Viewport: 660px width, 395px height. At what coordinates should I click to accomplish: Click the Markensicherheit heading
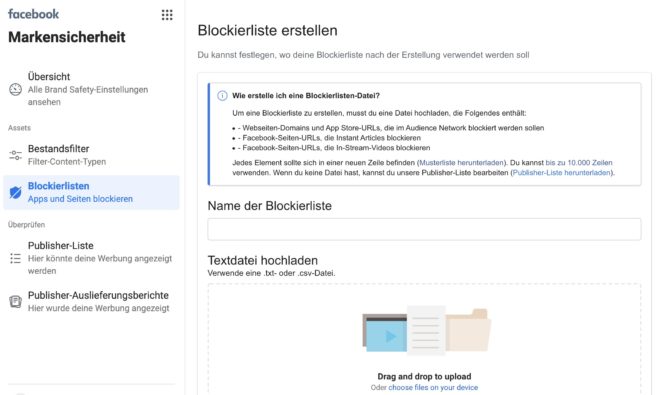(67, 37)
